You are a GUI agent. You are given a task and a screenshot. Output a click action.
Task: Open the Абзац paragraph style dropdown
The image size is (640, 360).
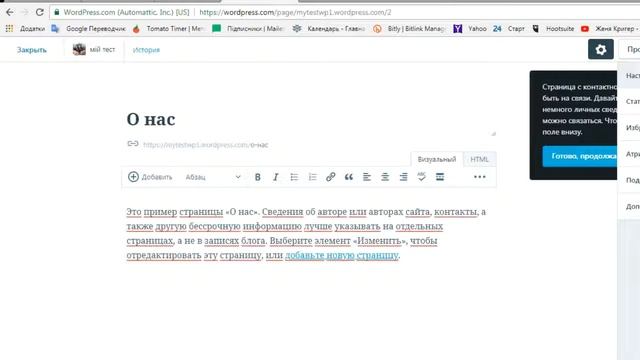click(x=213, y=177)
